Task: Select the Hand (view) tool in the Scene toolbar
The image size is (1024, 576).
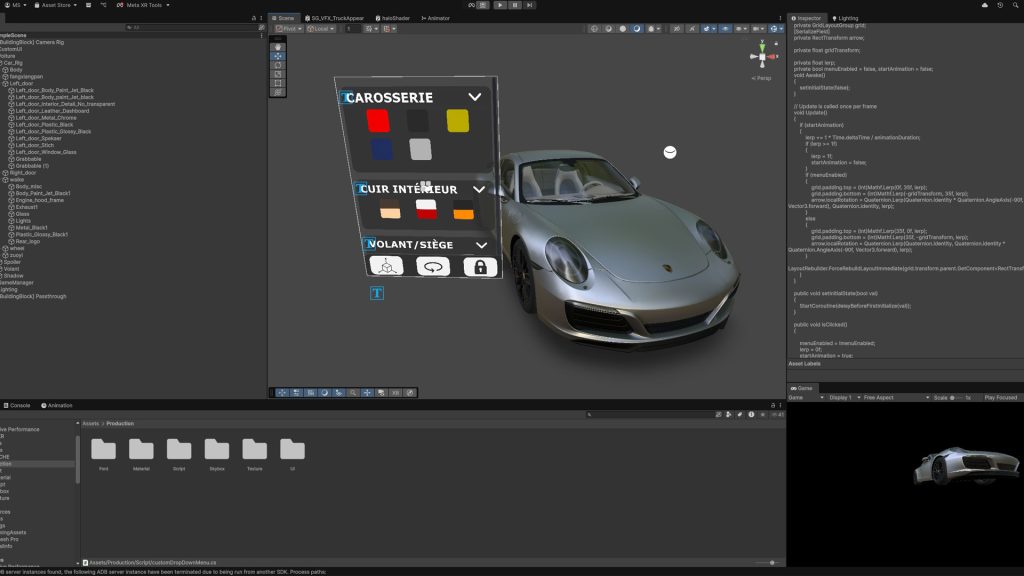Action: pyautogui.click(x=278, y=47)
